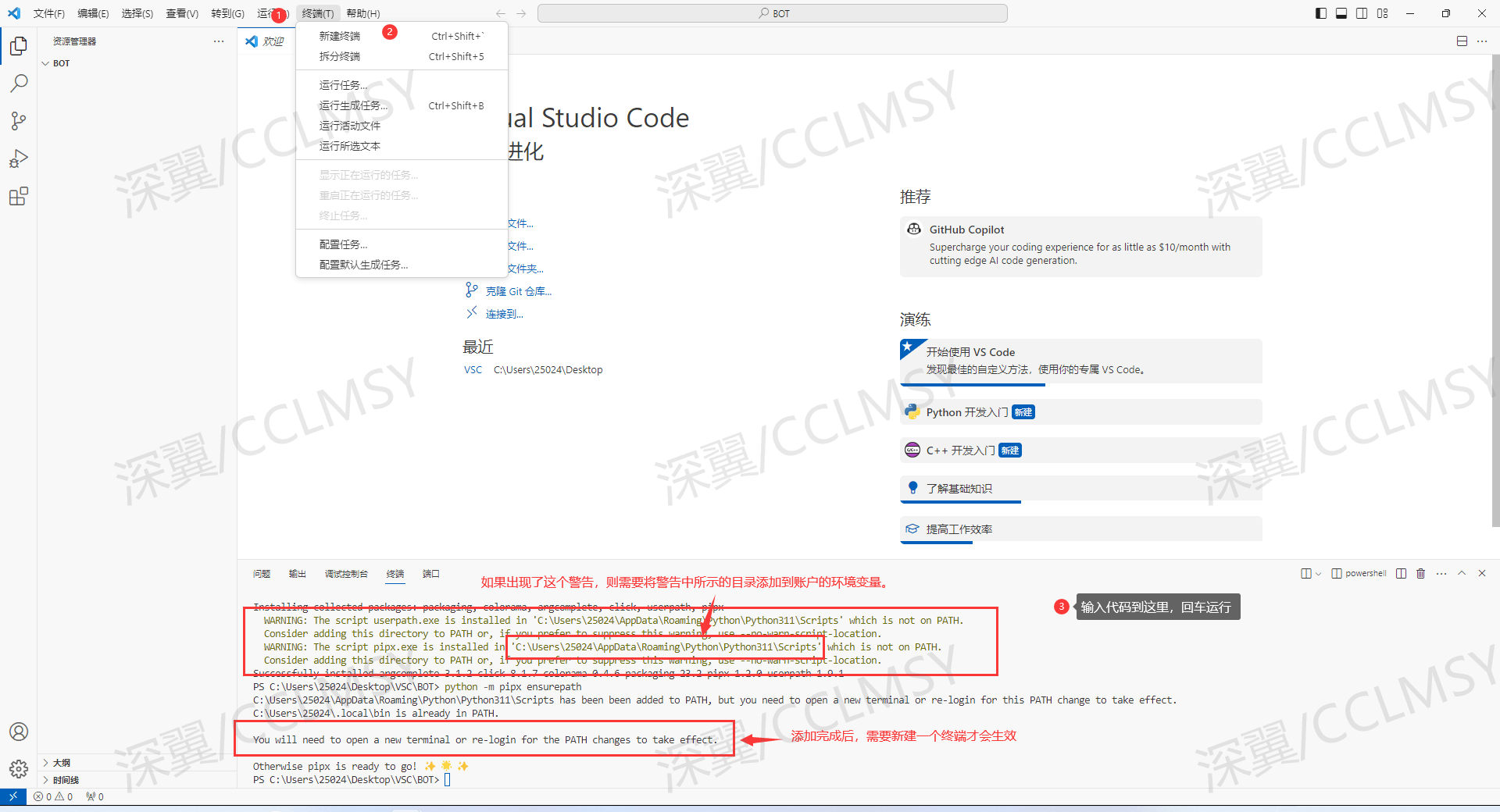This screenshot has width=1500, height=812.
Task: Open the Extensions view icon
Action: [x=19, y=195]
